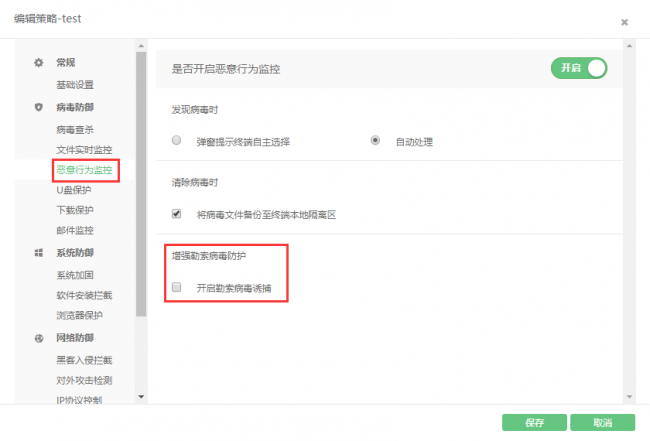Open the U盘保护 section
Viewport: 650px width, 441px height.
click(73, 190)
